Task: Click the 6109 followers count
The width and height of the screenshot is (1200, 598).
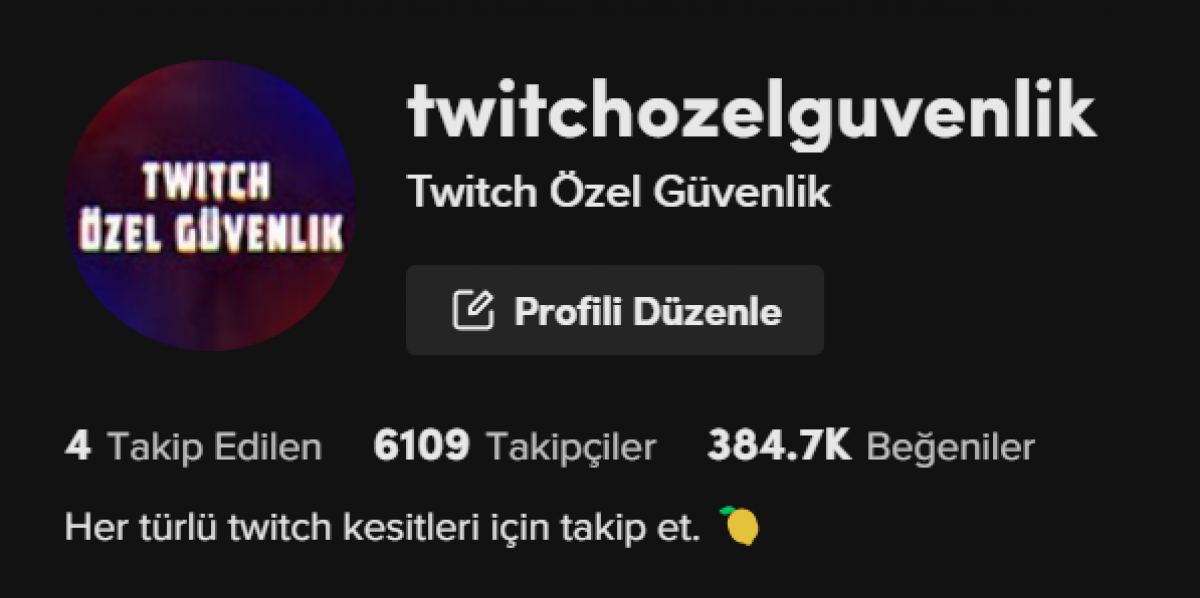Action: [421, 446]
